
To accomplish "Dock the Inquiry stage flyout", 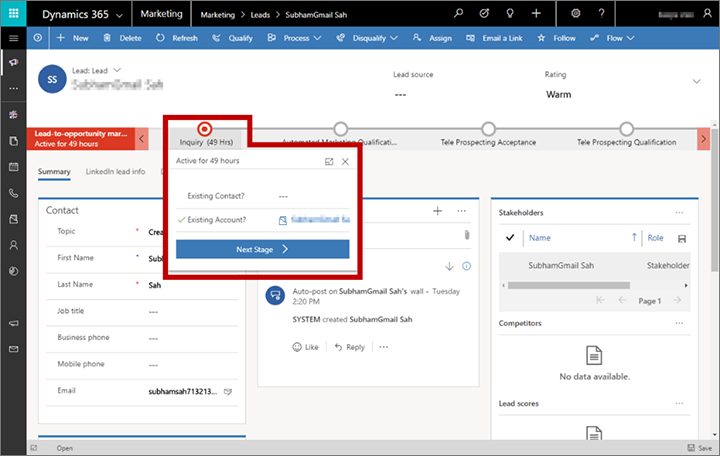I will (329, 161).
